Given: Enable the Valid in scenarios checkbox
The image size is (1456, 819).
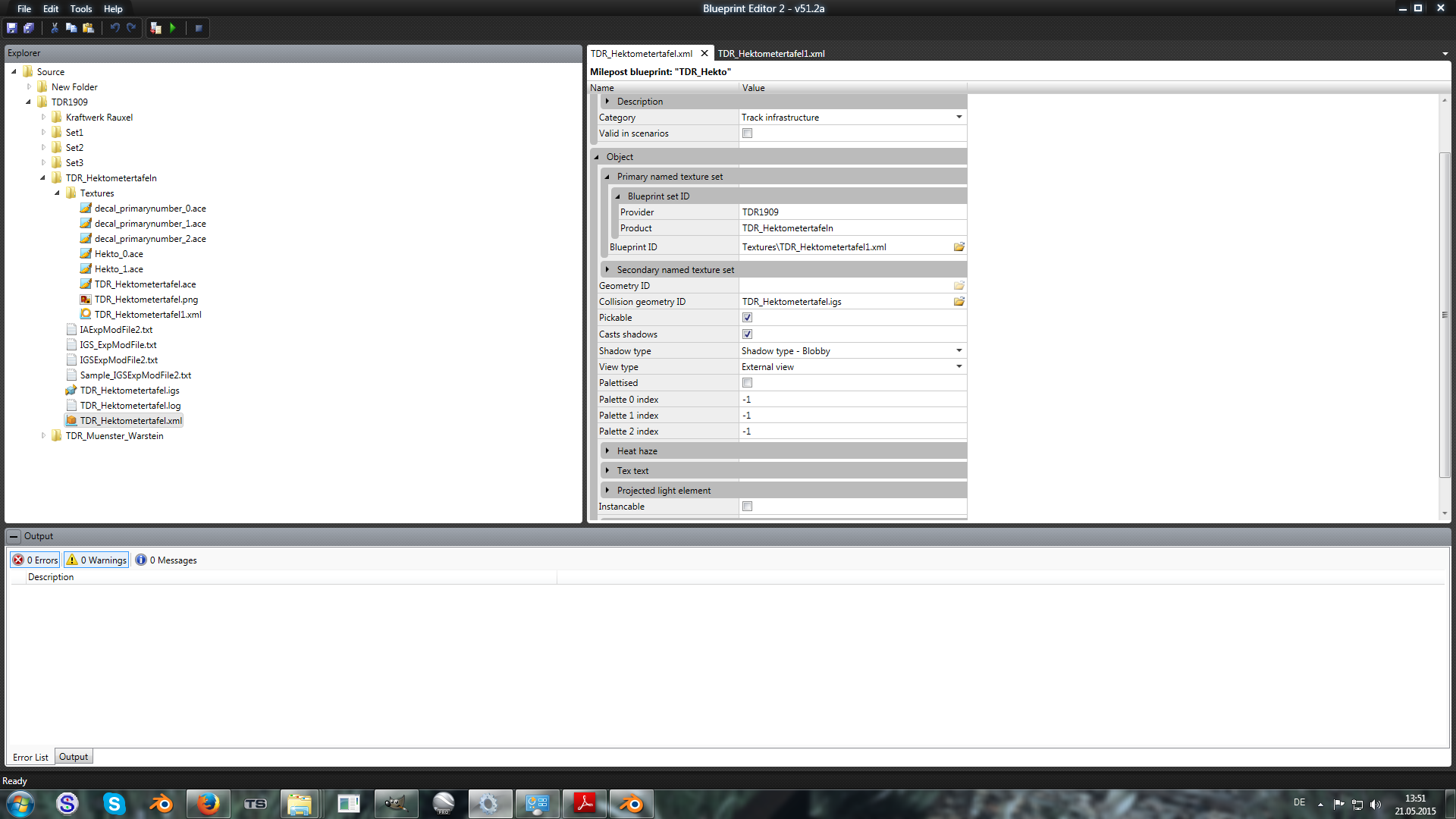Looking at the screenshot, I should point(747,133).
